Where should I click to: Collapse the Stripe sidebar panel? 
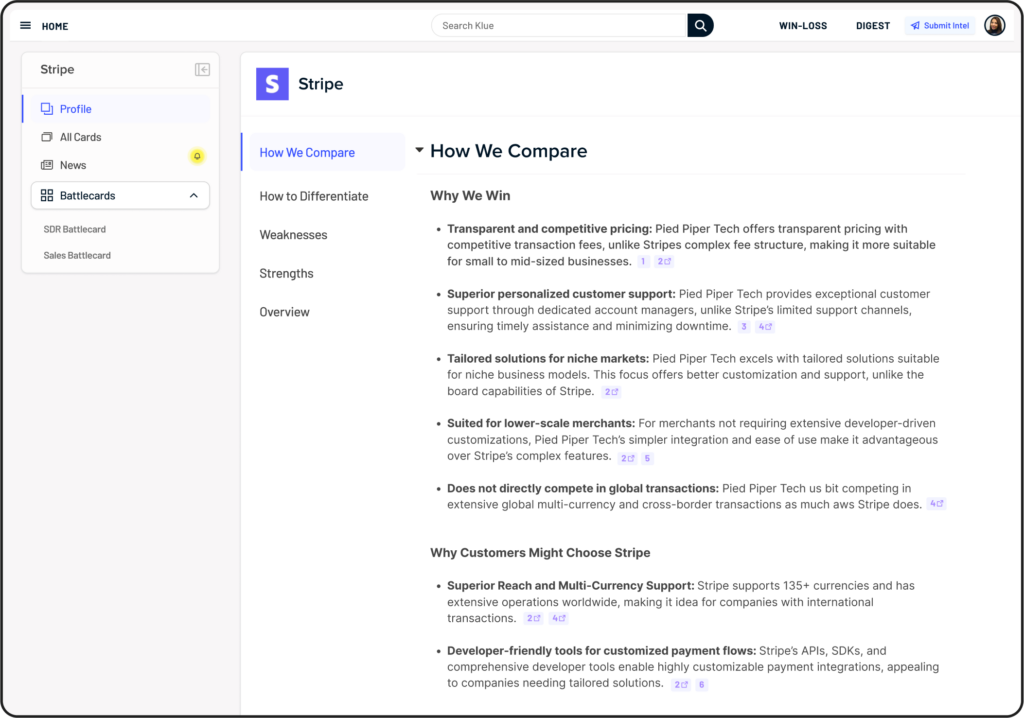[202, 70]
